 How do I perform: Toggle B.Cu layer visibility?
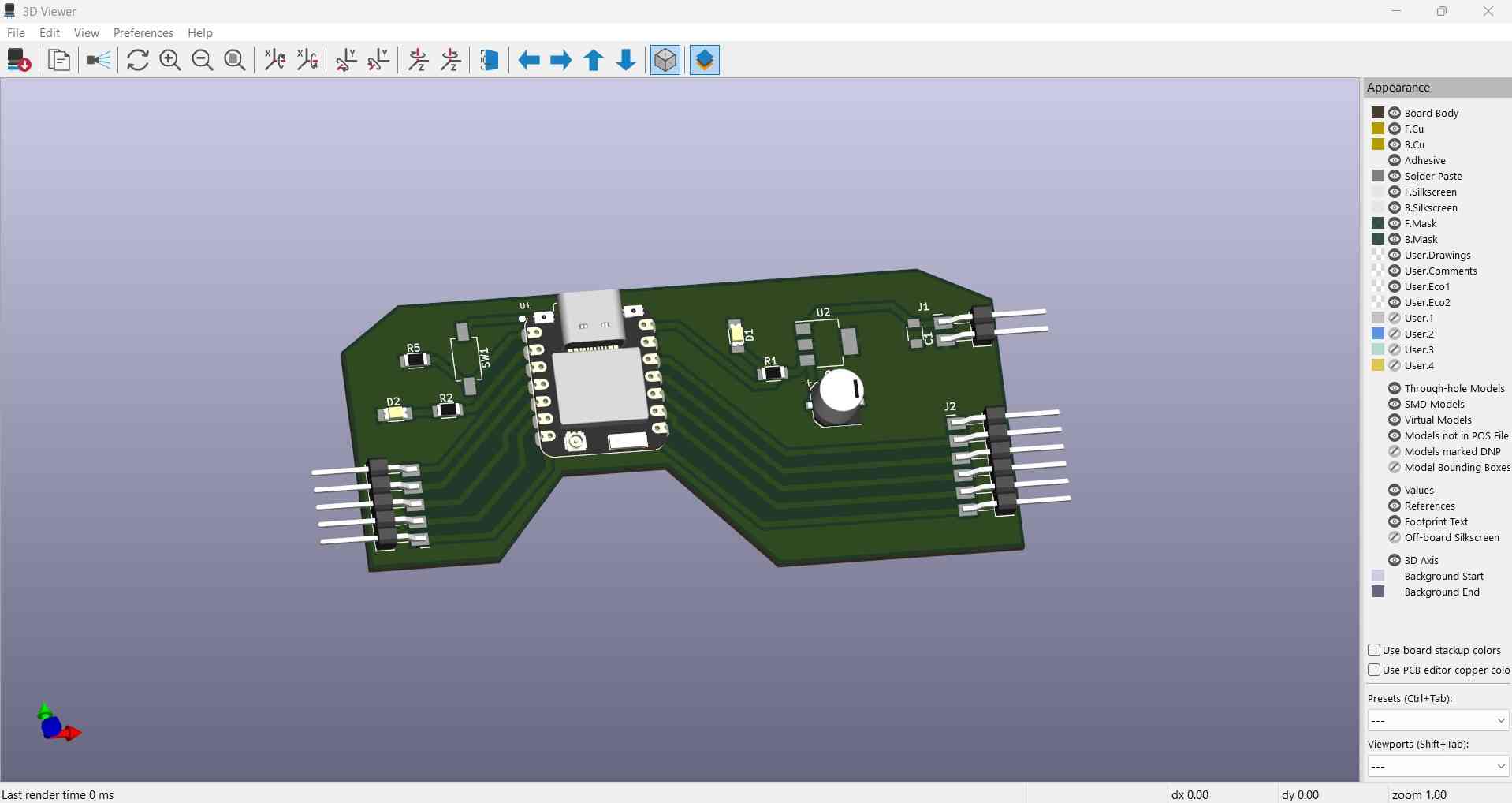tap(1395, 144)
